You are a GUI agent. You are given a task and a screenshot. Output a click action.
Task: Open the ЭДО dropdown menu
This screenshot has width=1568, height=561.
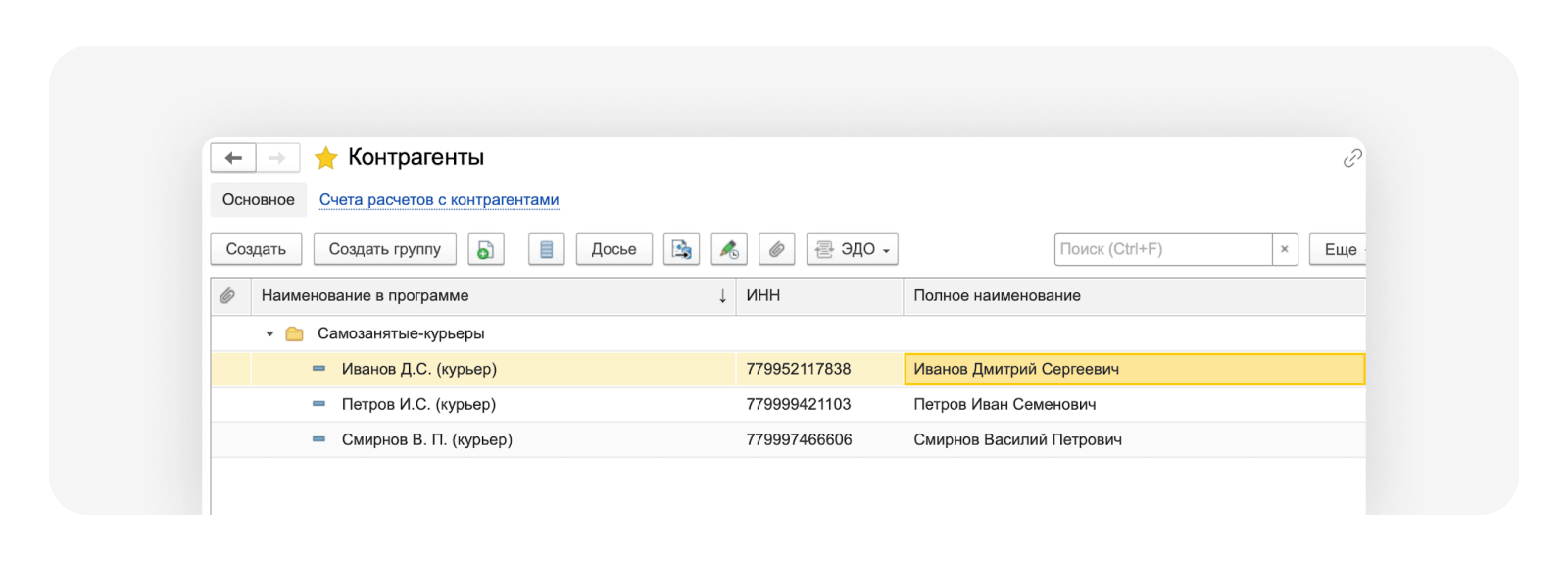[x=852, y=249]
